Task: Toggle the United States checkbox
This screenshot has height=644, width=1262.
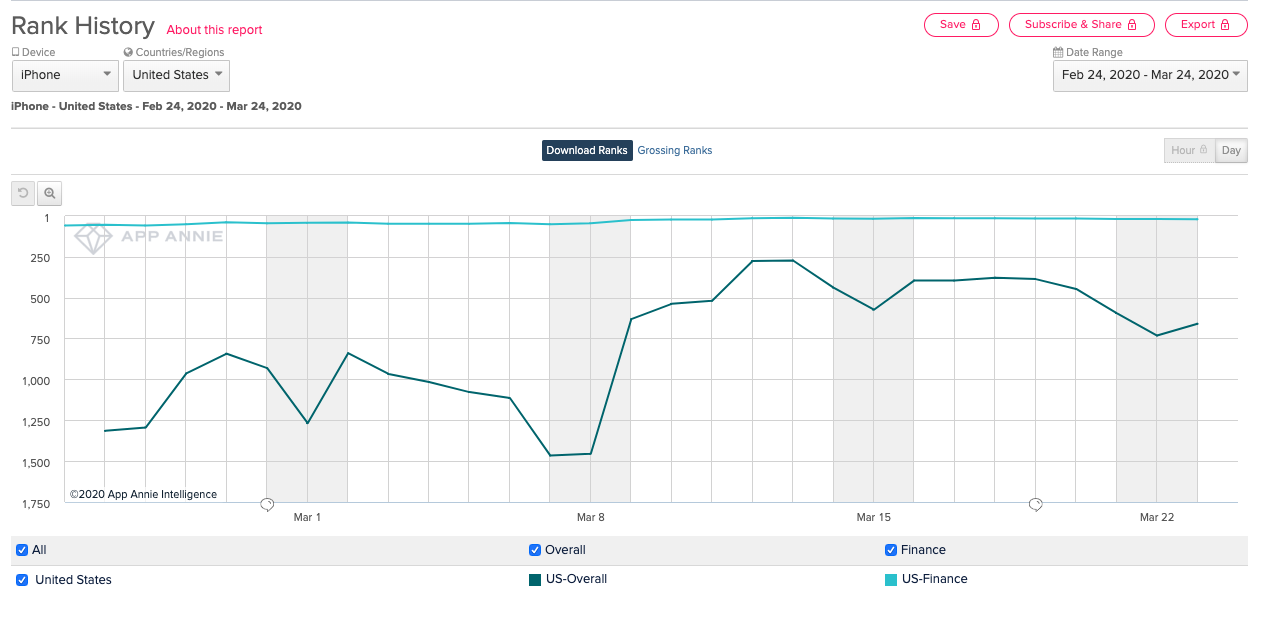Action: [22, 580]
